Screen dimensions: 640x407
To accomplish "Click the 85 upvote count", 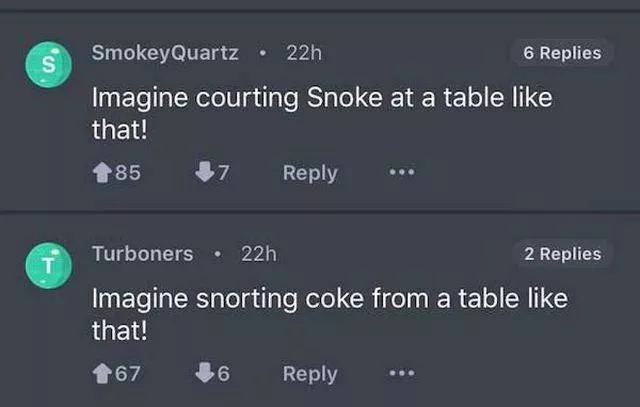I will (128, 173).
